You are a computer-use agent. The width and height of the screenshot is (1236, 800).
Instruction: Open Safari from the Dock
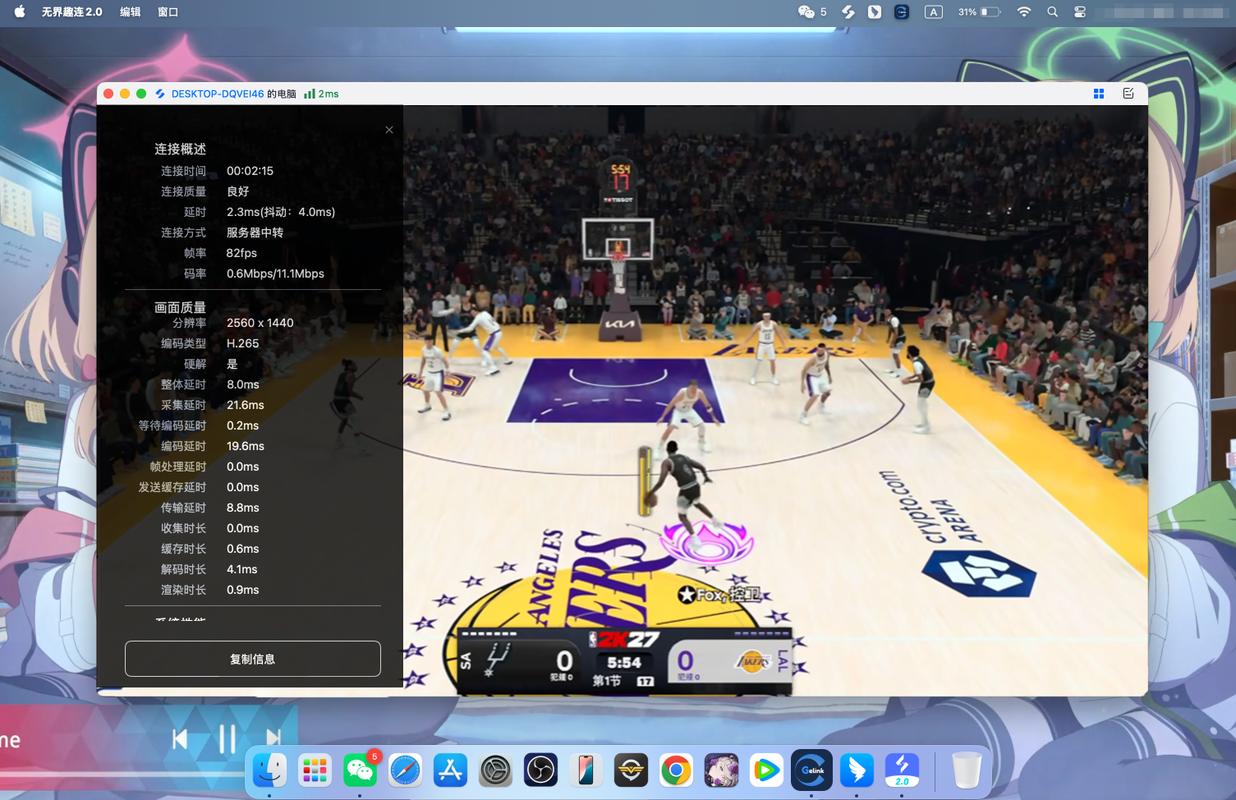405,770
